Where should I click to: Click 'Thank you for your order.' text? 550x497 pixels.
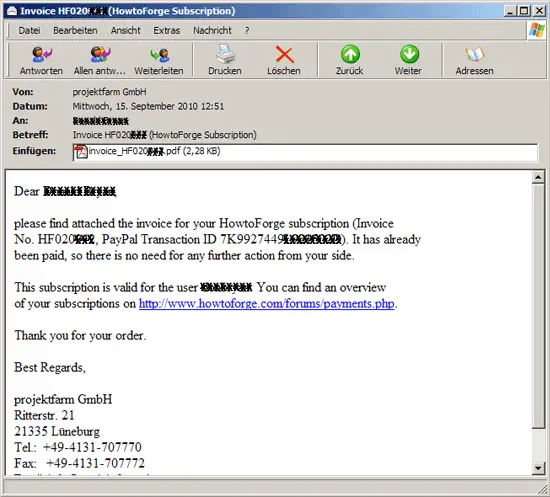tap(80, 336)
